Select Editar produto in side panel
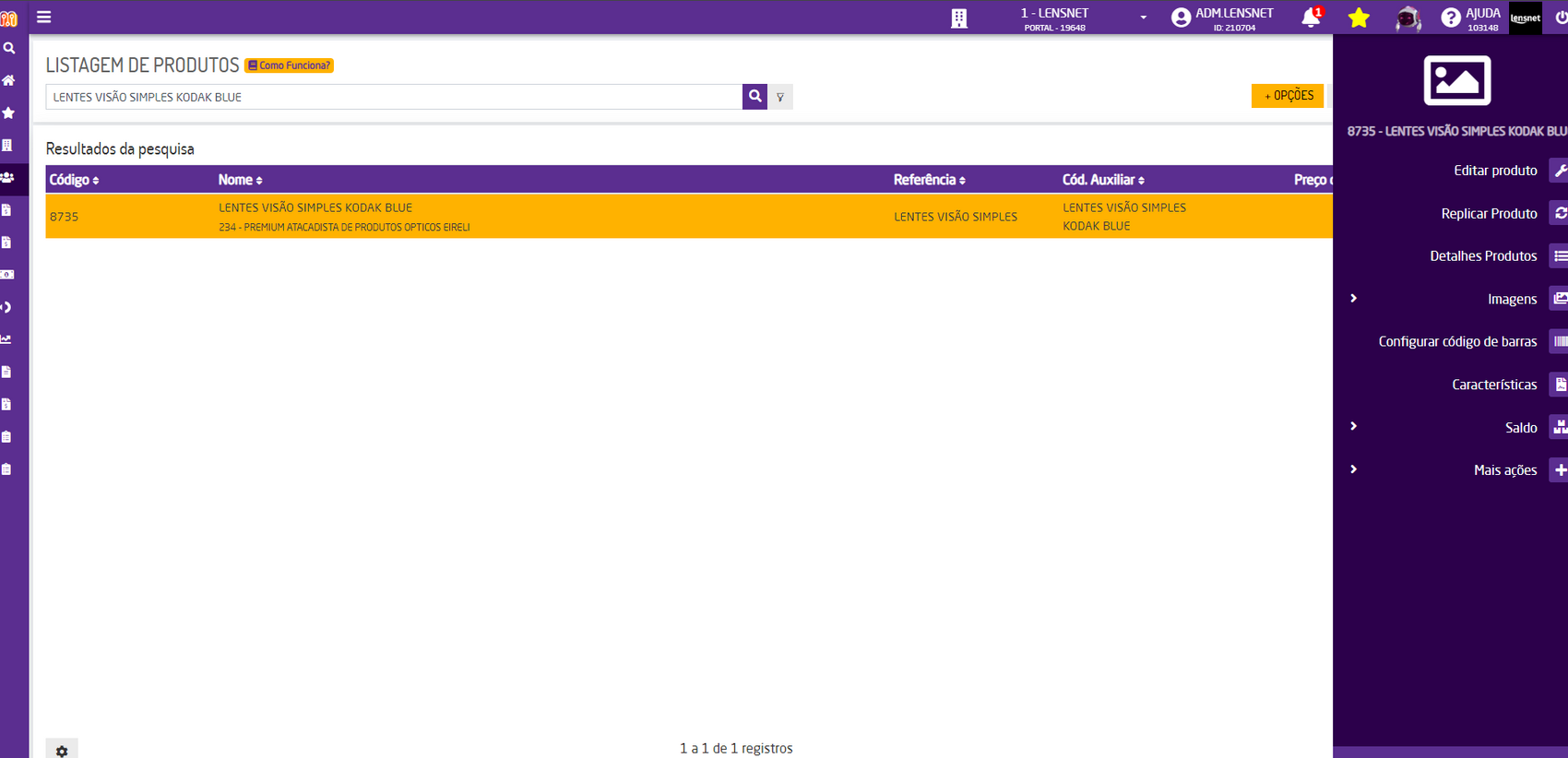Image resolution: width=1568 pixels, height=758 pixels. coord(1494,171)
